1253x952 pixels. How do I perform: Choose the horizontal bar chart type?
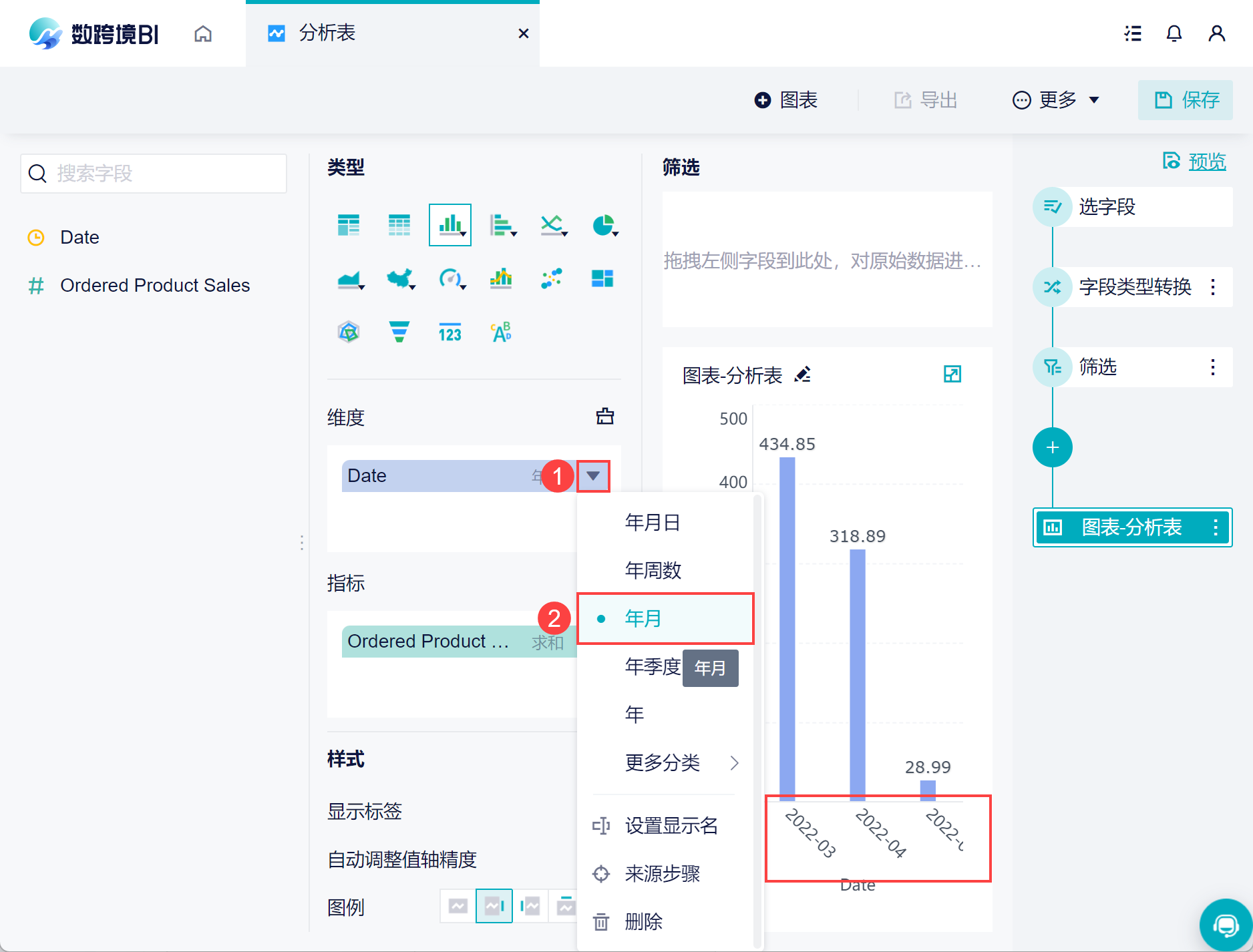502,225
